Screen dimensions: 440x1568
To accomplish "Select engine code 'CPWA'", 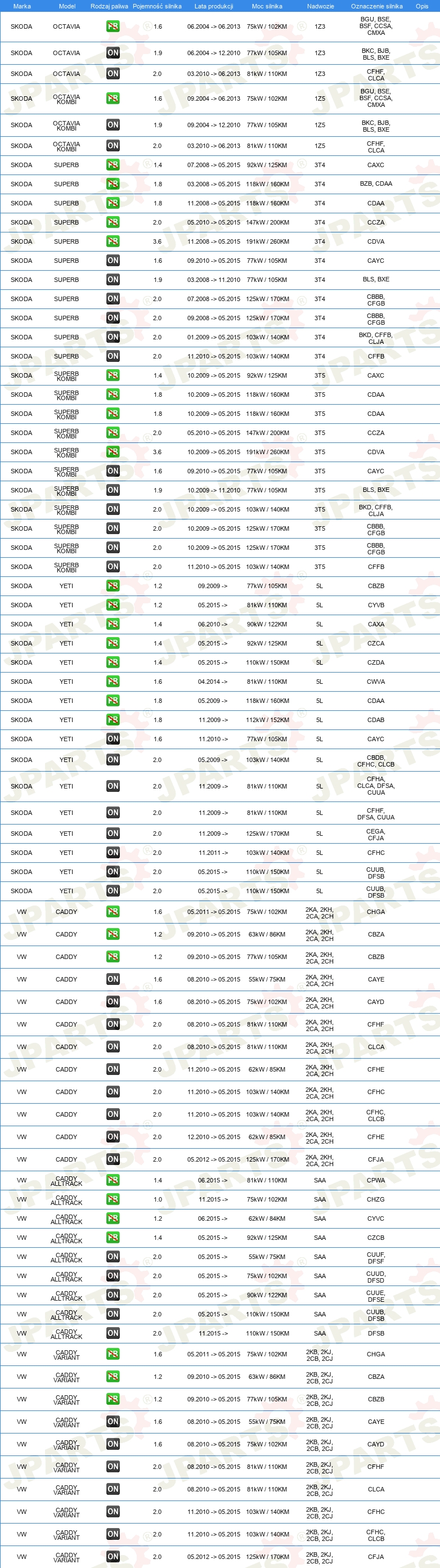I will (x=375, y=1180).
